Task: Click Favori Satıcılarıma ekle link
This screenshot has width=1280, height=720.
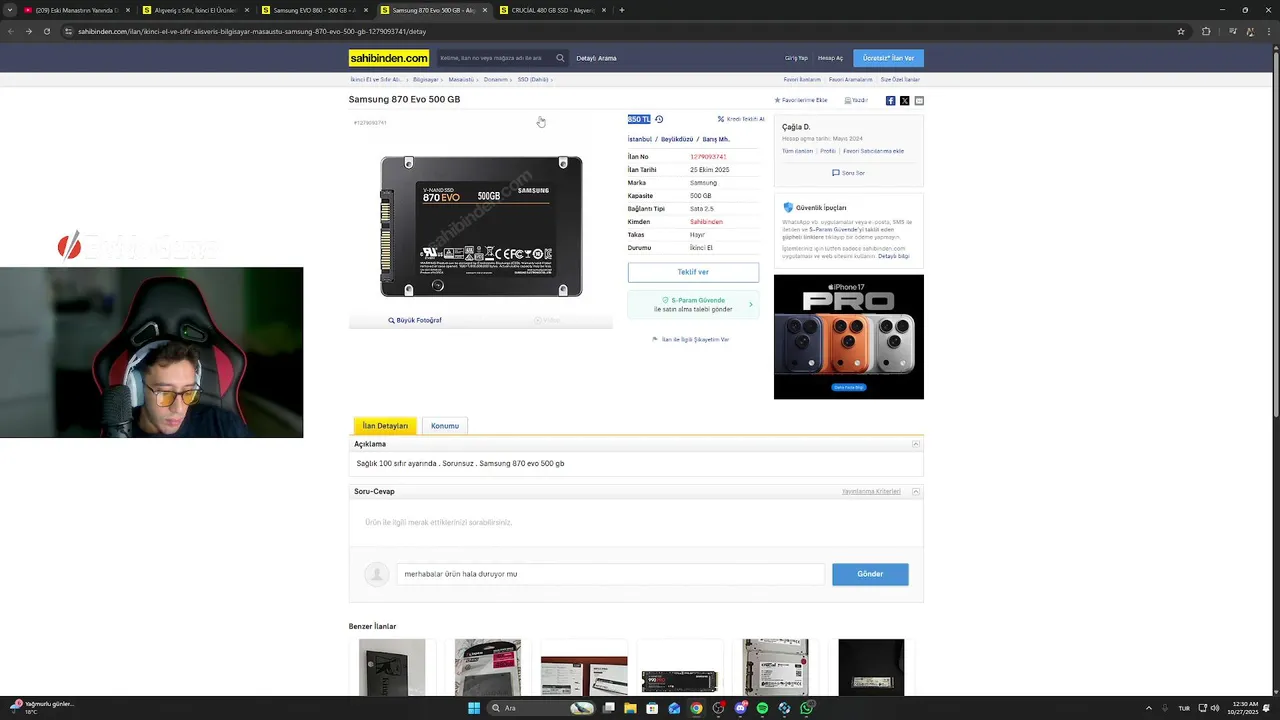Action: point(873,151)
